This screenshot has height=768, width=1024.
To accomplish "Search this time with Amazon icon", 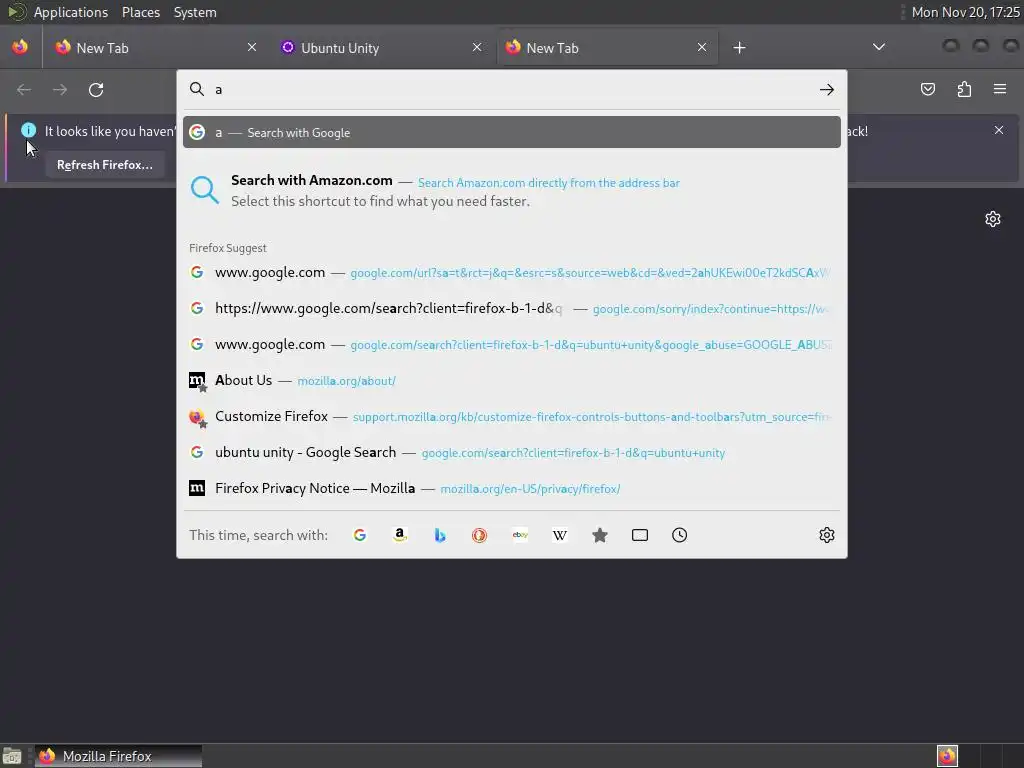I will (400, 535).
